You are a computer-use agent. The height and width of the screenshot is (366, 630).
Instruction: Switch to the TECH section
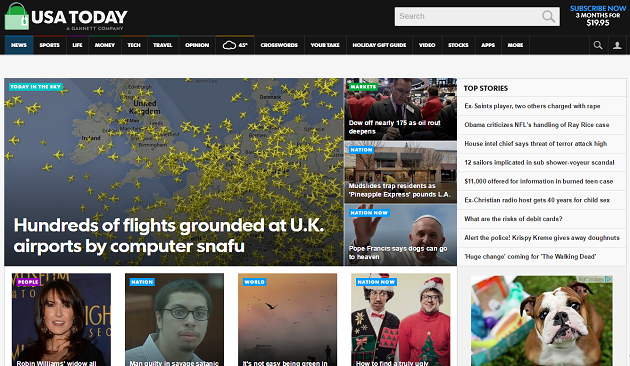click(x=134, y=45)
